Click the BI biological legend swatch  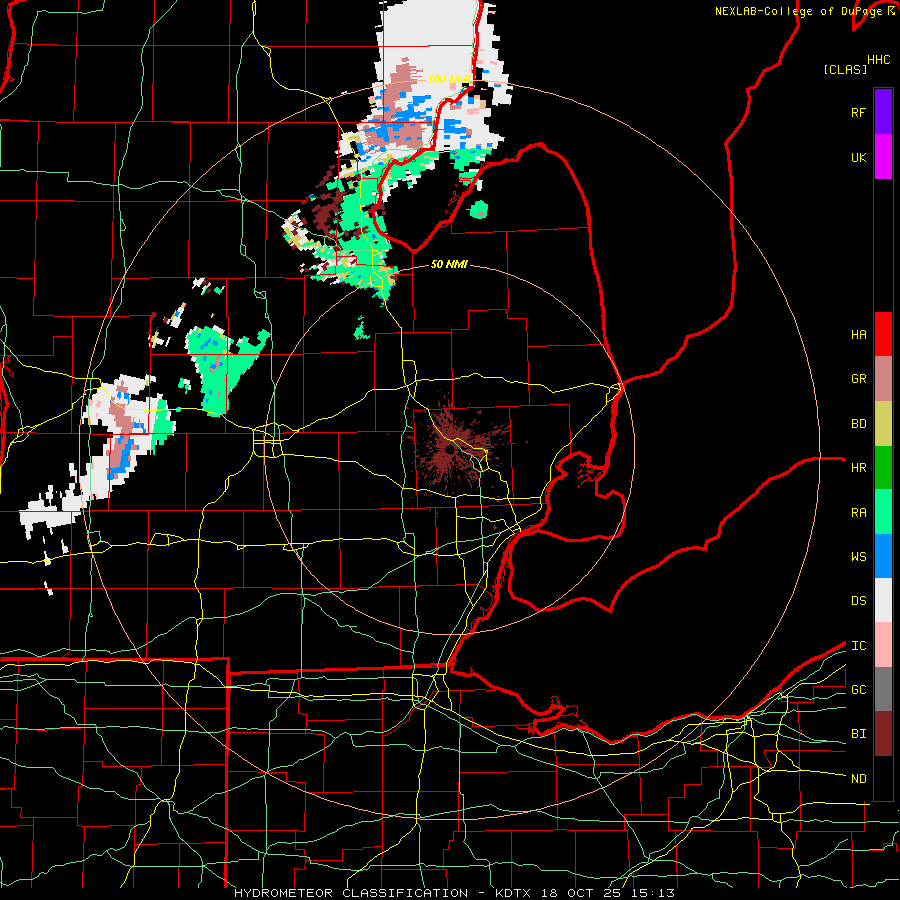[x=883, y=734]
